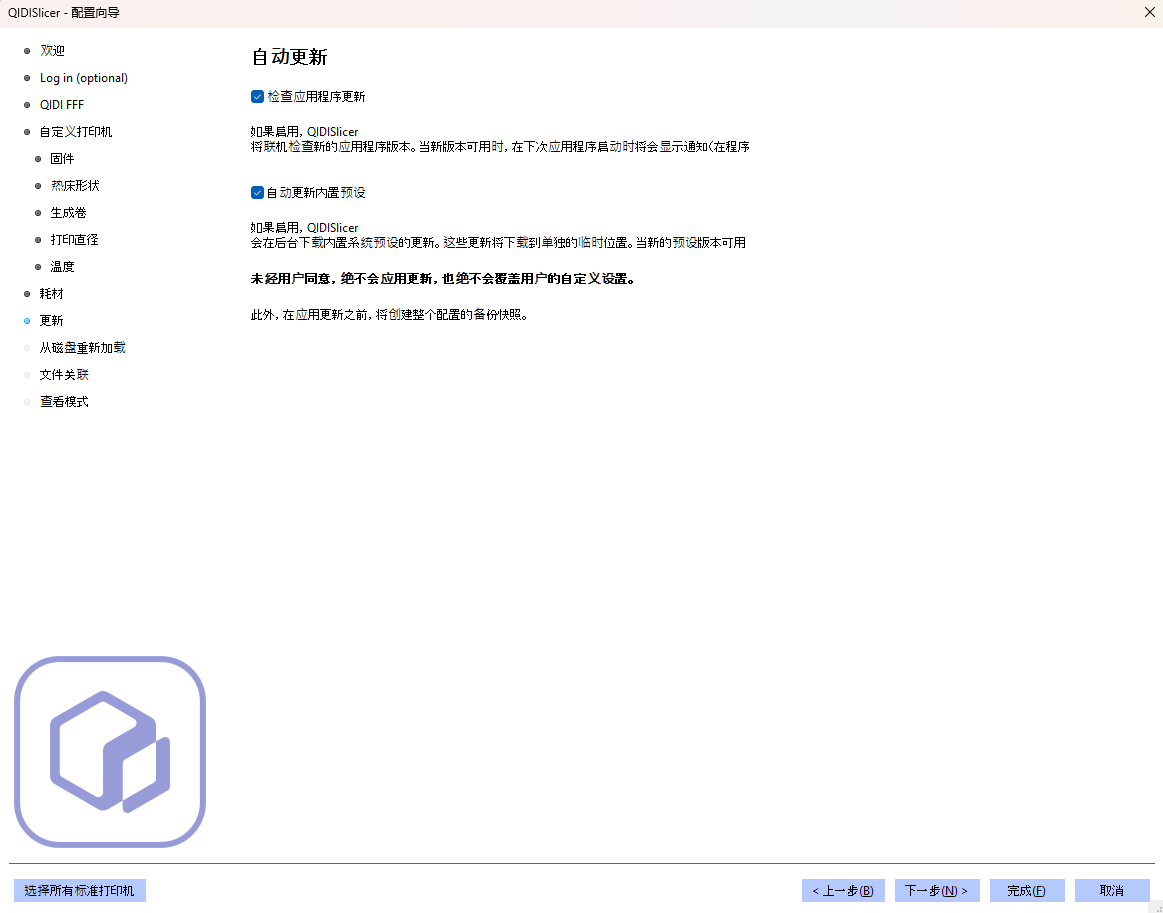
Task: Jump to the 耗材 step
Action: (51, 294)
